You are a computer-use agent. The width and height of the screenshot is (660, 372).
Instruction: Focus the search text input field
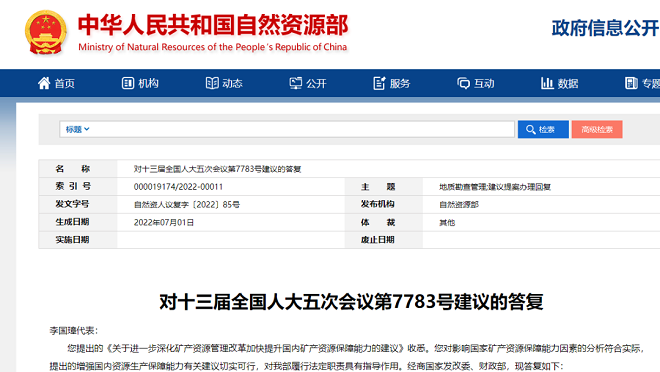pyautogui.click(x=302, y=129)
